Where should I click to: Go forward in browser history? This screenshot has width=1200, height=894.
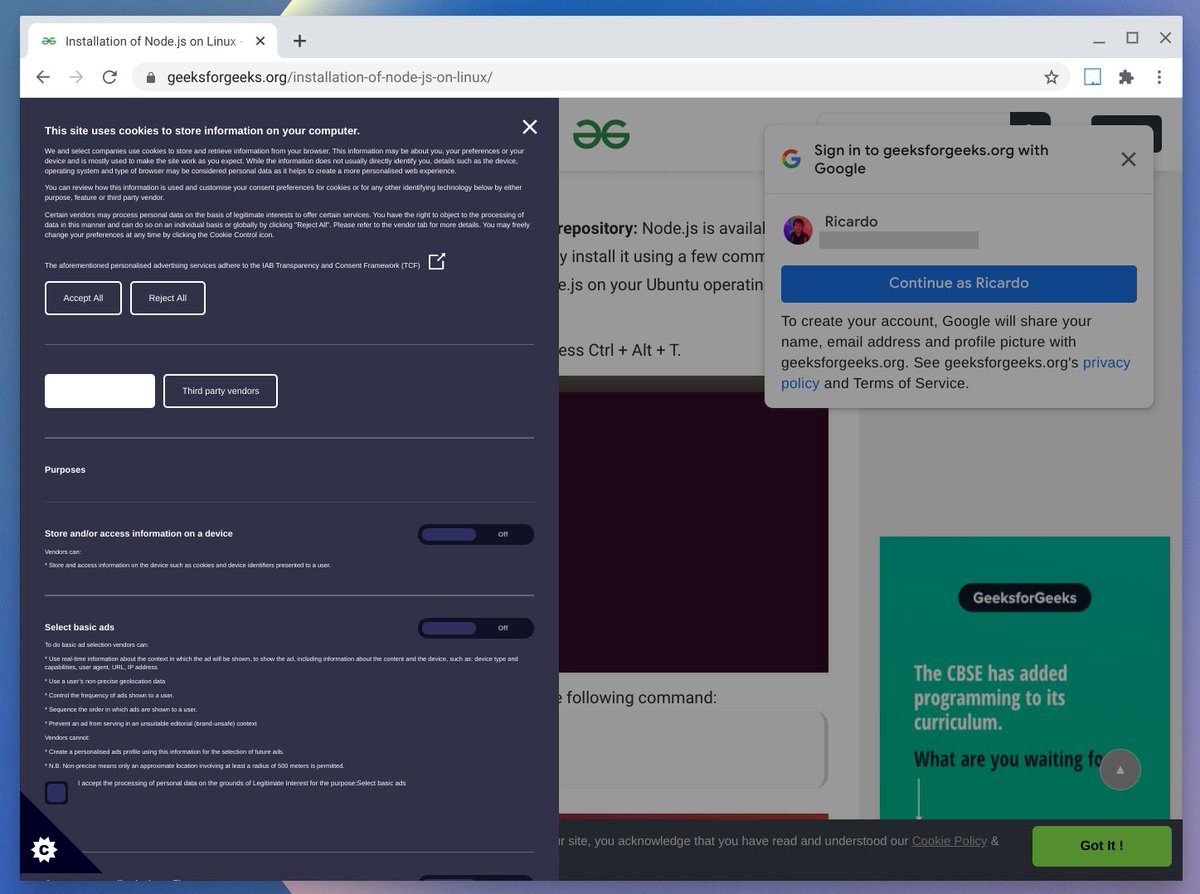pyautogui.click(x=76, y=77)
